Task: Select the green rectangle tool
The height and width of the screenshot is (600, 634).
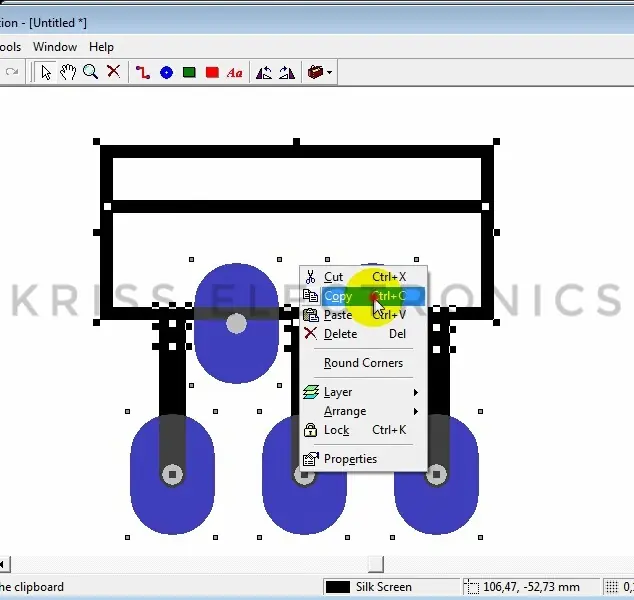Action: pyautogui.click(x=189, y=73)
